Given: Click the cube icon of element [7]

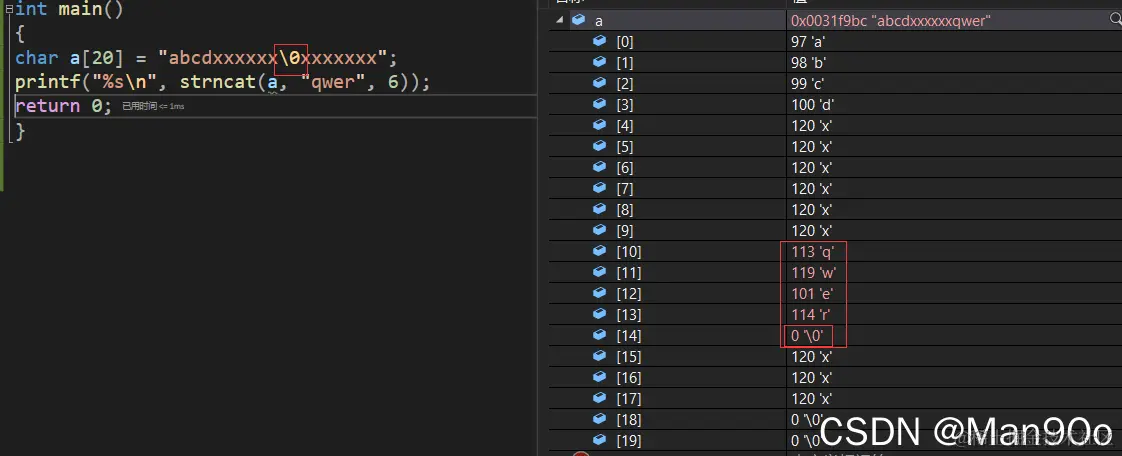Looking at the screenshot, I should click(x=600, y=188).
